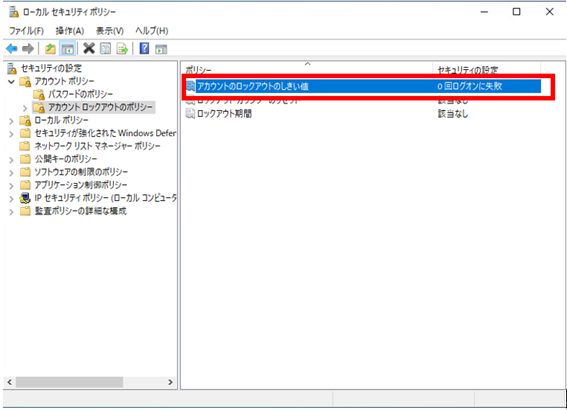Expand the 公開キーのポリシー tree node
Viewport: 567px width, 410px height.
[x=11, y=160]
